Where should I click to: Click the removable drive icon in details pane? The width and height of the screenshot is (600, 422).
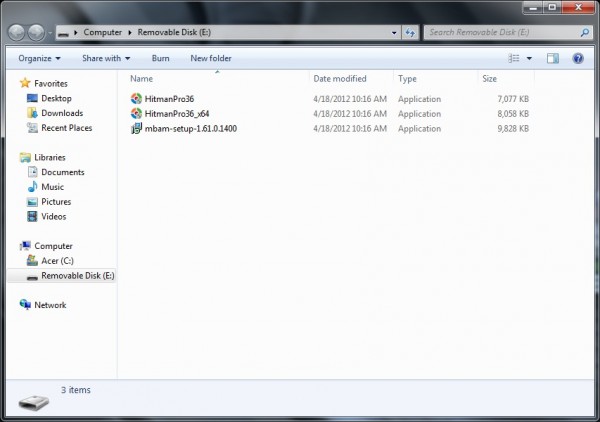[x=34, y=403]
